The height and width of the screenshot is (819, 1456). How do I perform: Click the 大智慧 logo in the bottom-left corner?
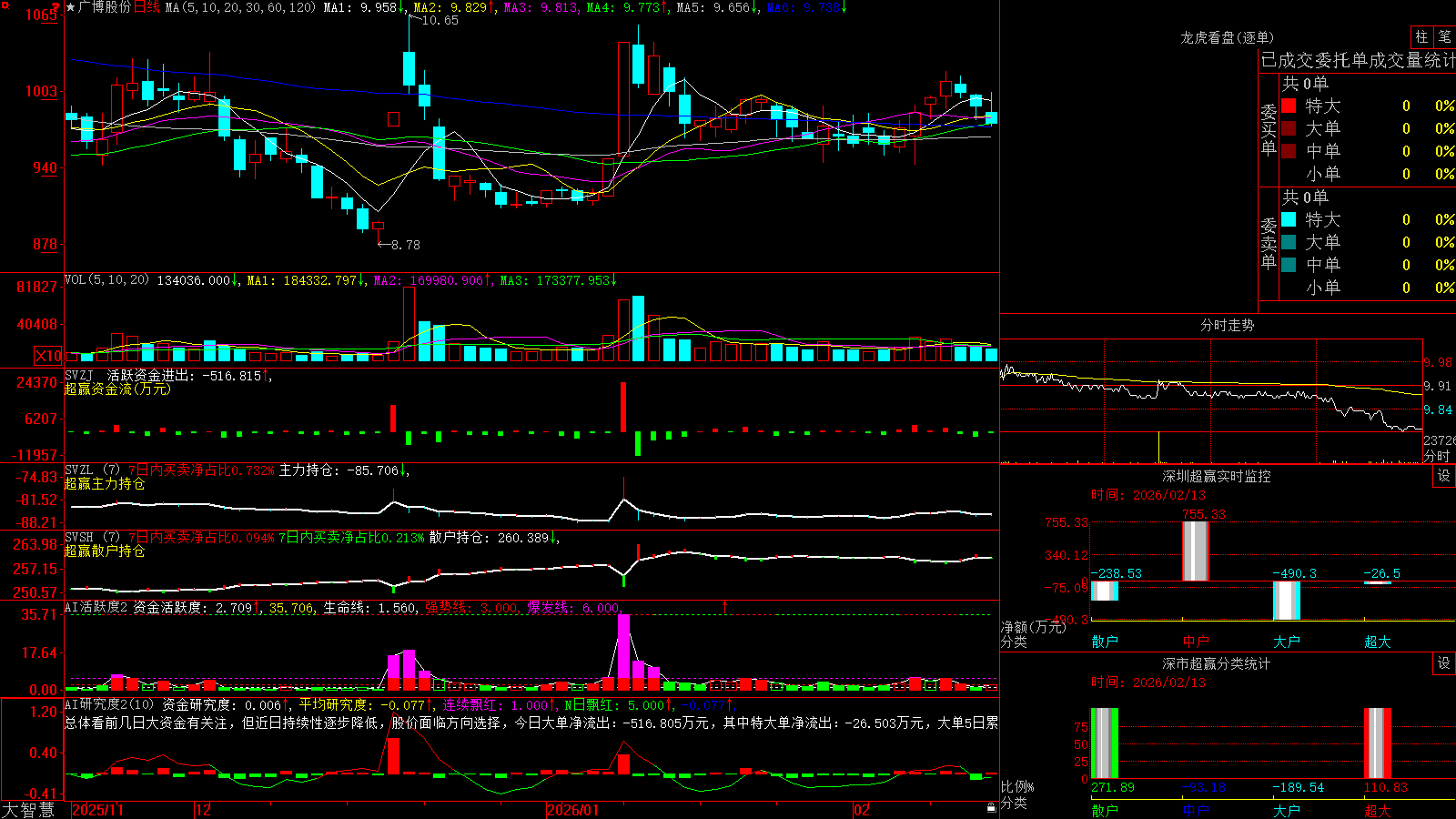pyautogui.click(x=28, y=810)
